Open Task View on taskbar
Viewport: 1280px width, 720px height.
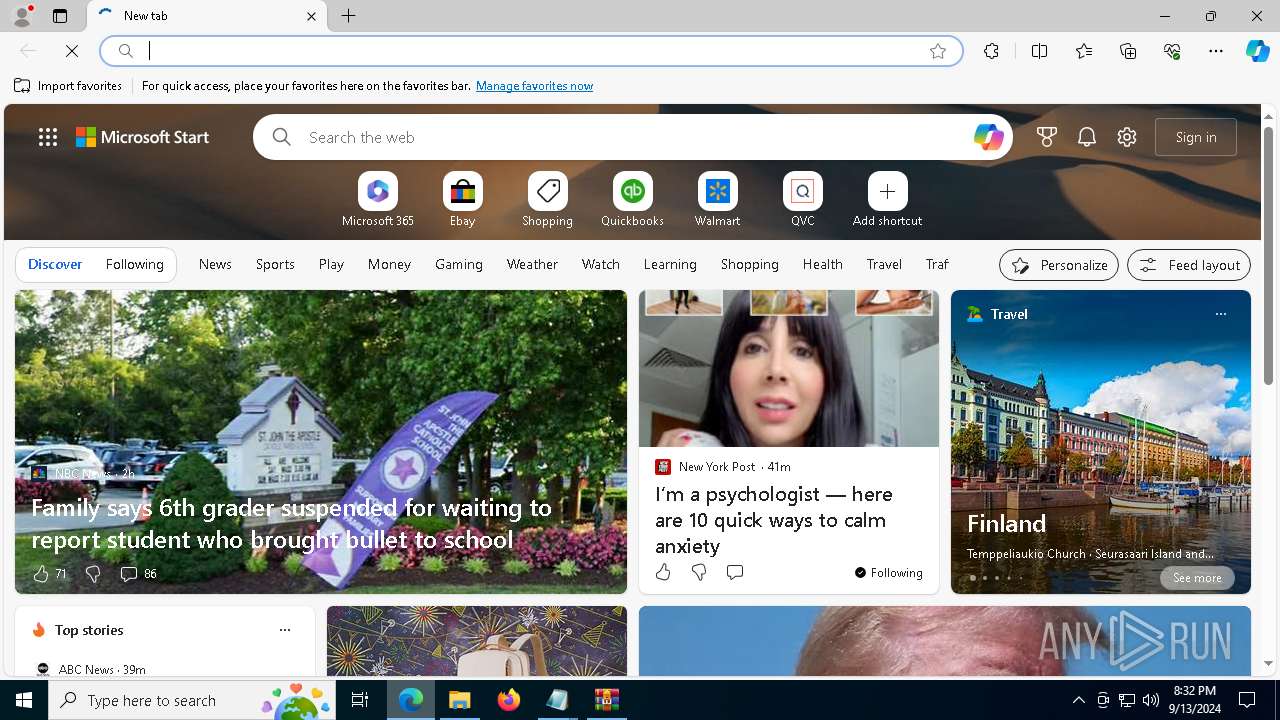coord(360,700)
